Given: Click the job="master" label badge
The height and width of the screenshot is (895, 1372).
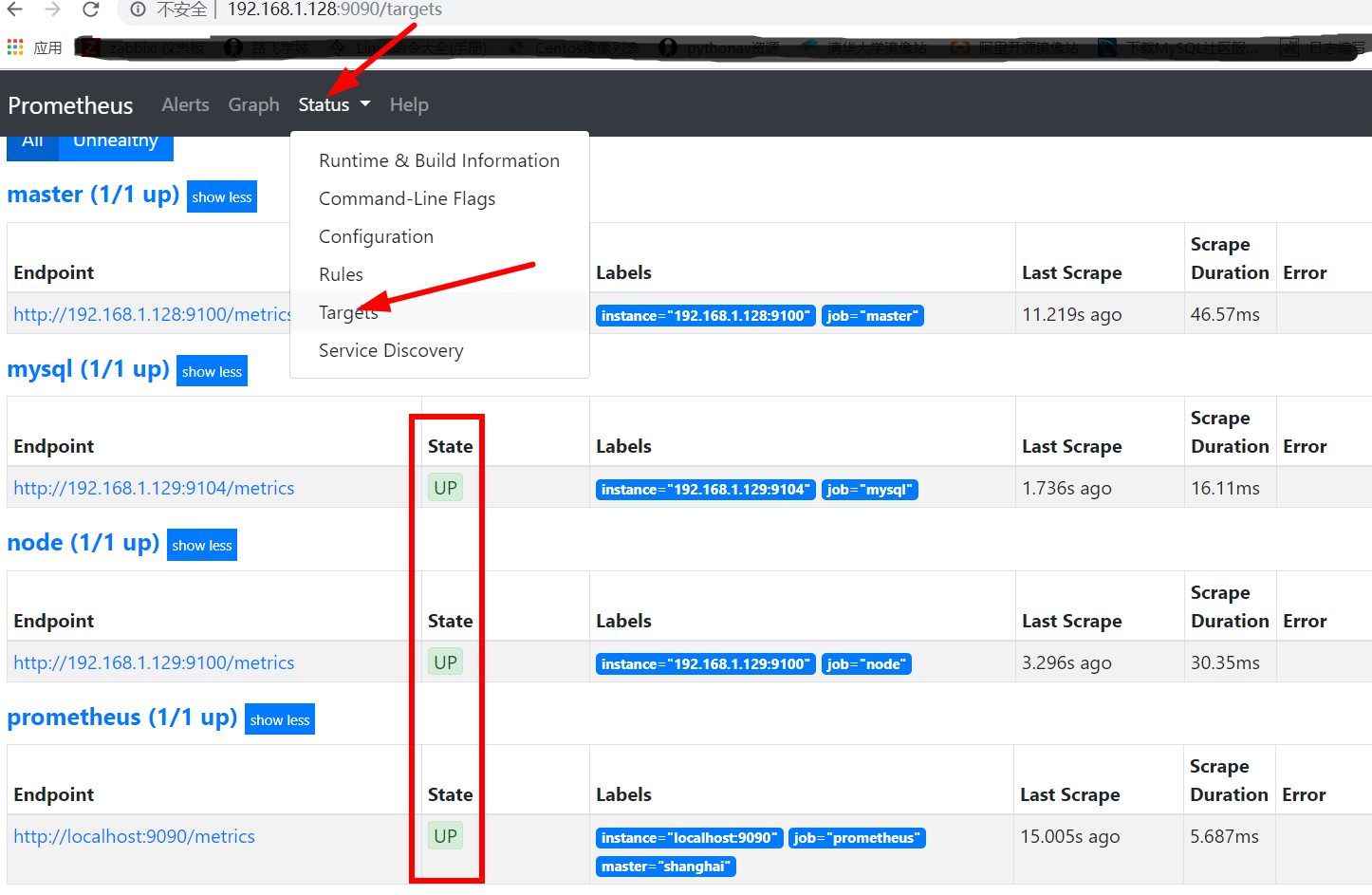Looking at the screenshot, I should (x=873, y=316).
